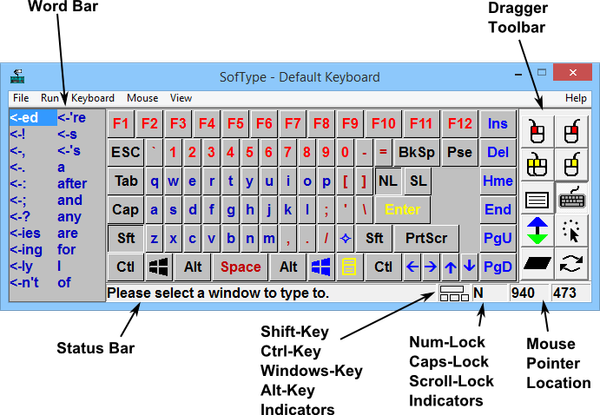This screenshot has height=415, width=600.
Task: Toggle the NL num lock key
Action: [388, 181]
